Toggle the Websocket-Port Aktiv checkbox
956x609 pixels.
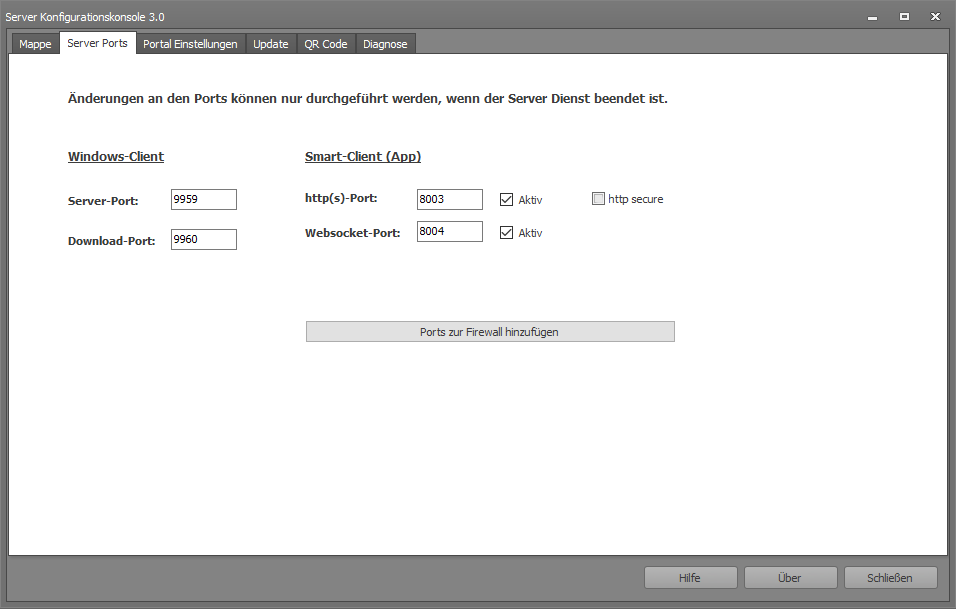pos(506,232)
